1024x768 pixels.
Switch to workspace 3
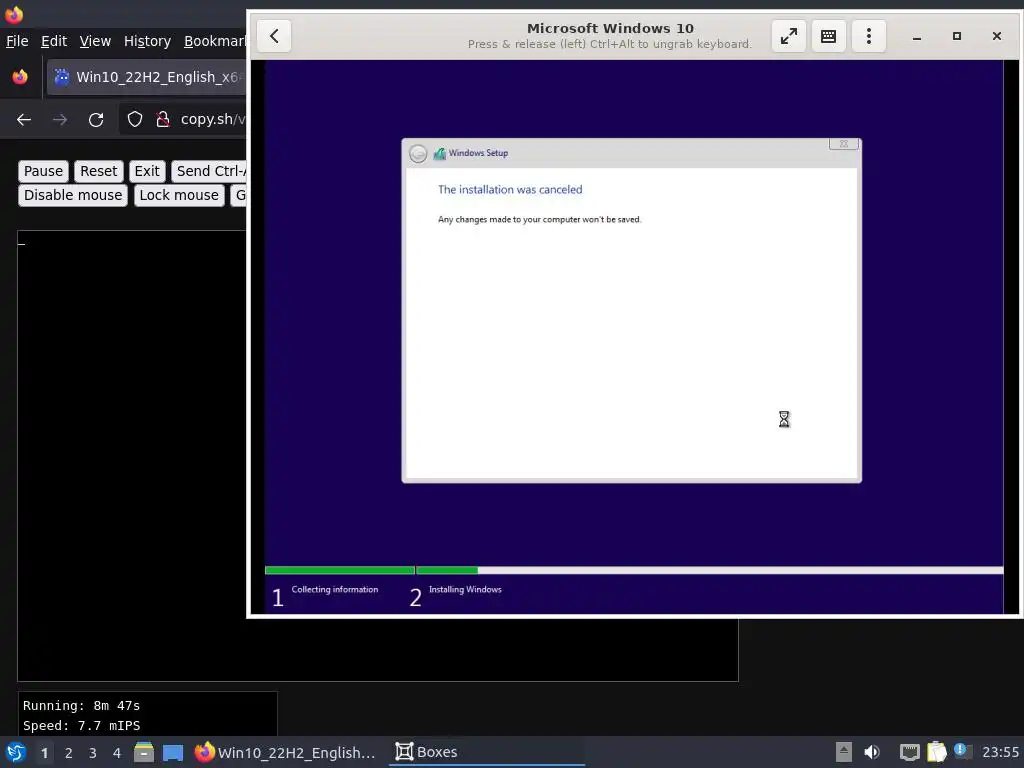(93, 753)
